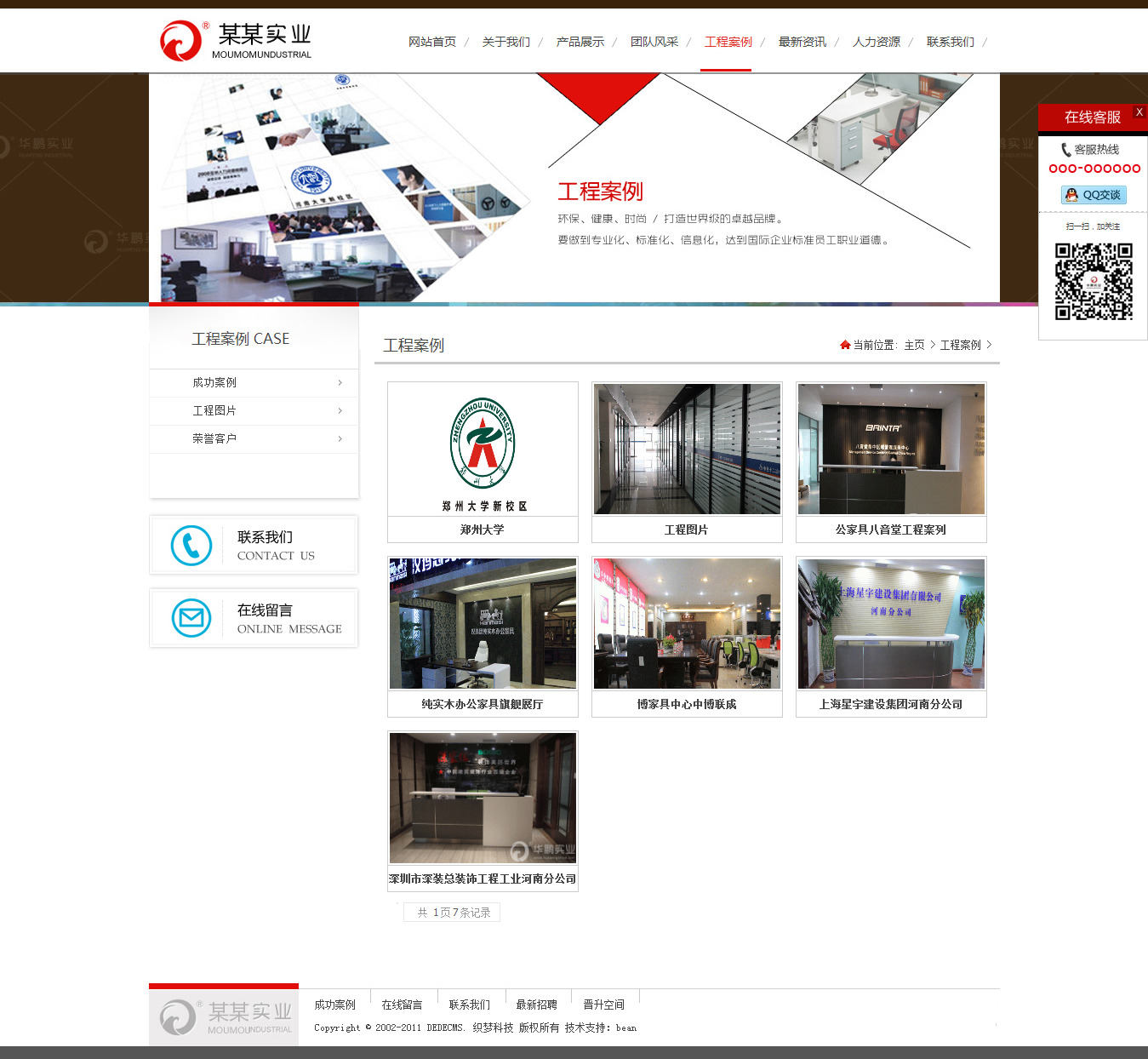Open the 纯实木办公家具旗舰展厅 thumbnail image
This screenshot has width=1148, height=1059.
483,624
